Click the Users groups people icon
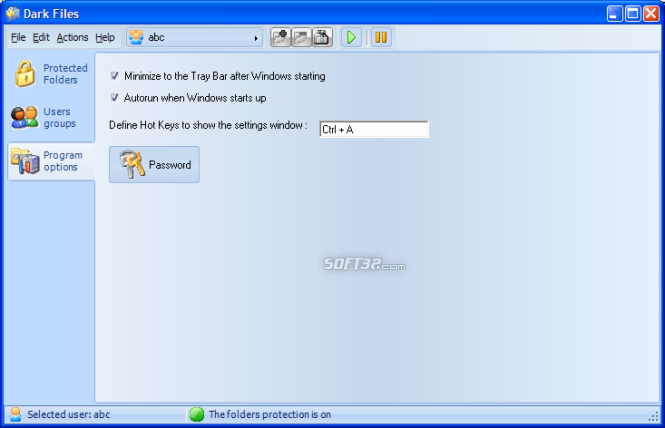Screen dimensions: 665x428 click(x=25, y=117)
